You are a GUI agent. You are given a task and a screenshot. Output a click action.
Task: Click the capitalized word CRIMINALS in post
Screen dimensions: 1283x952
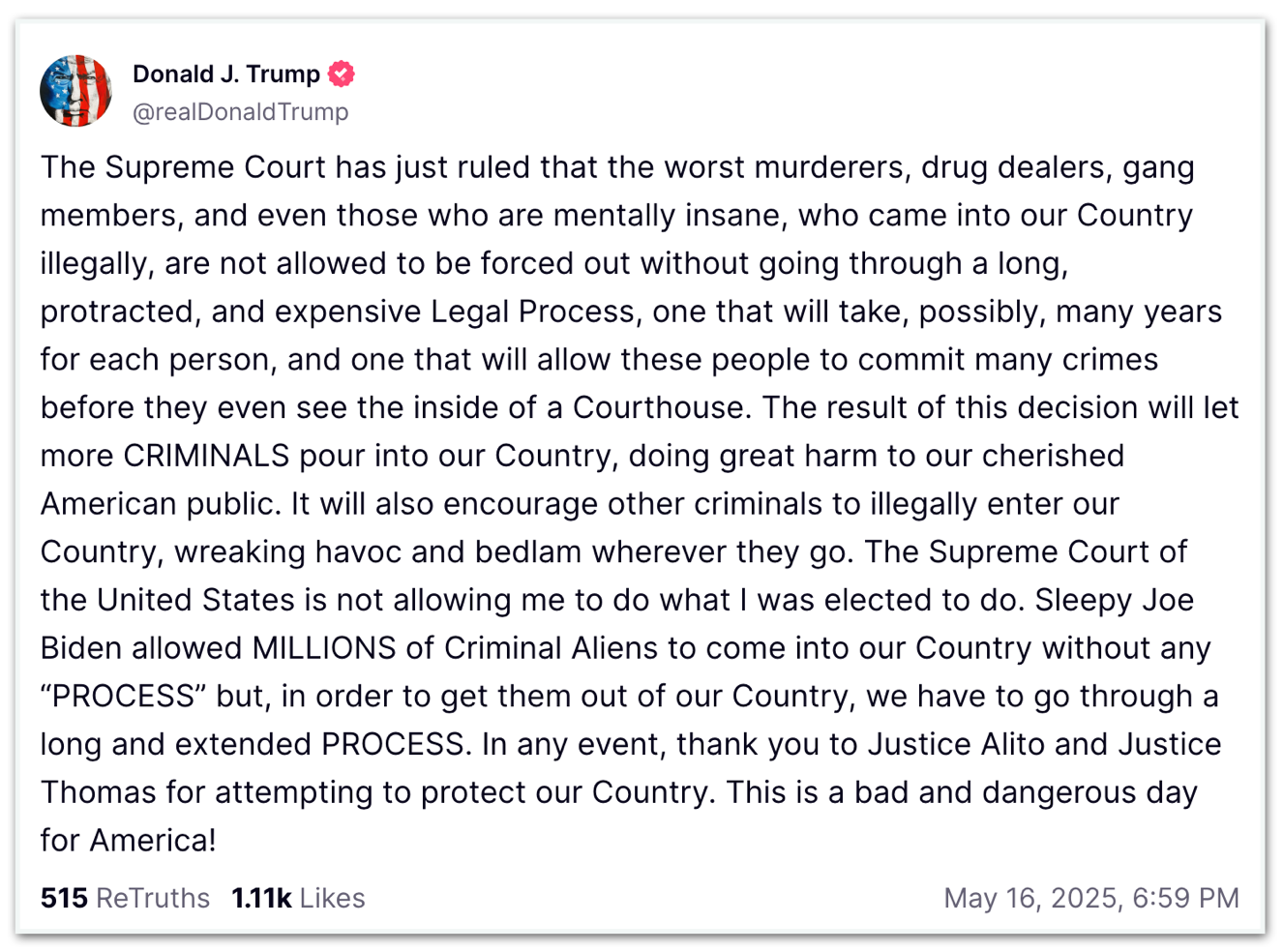206,456
